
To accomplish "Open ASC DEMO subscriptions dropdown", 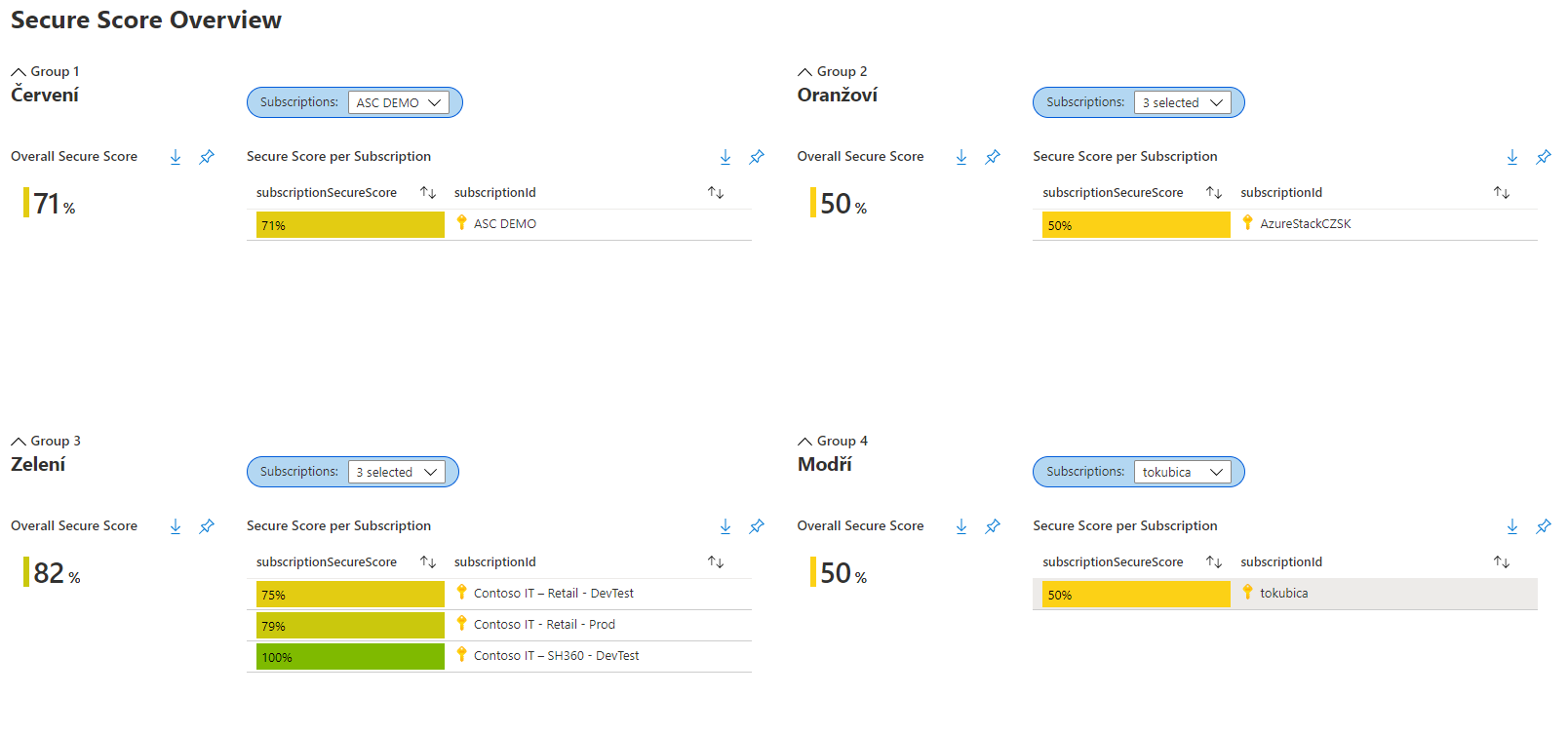I will tap(398, 102).
